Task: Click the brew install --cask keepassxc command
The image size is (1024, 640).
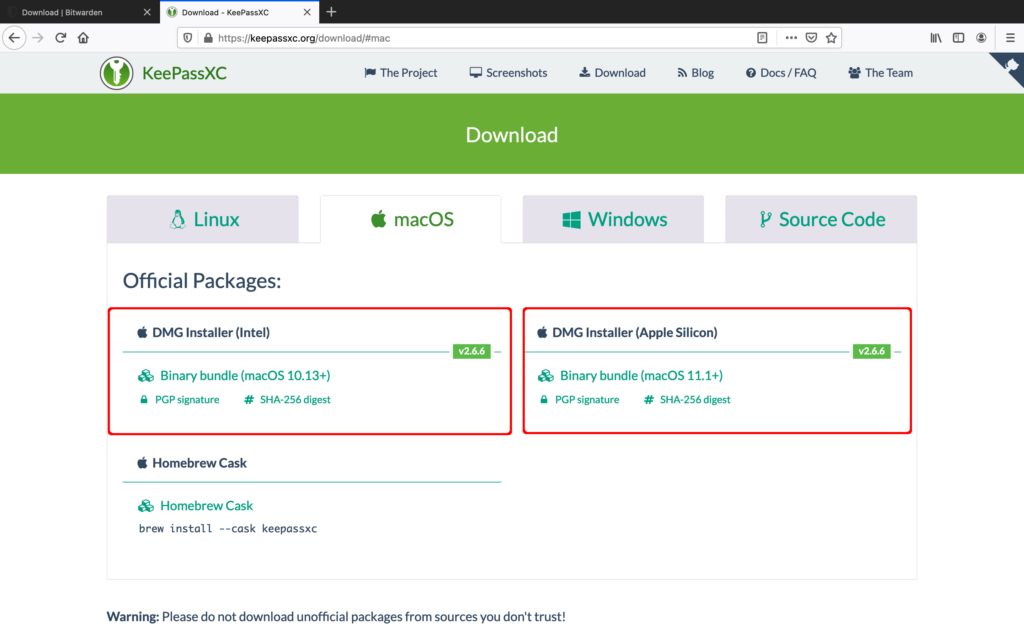Action: pyautogui.click(x=228, y=528)
